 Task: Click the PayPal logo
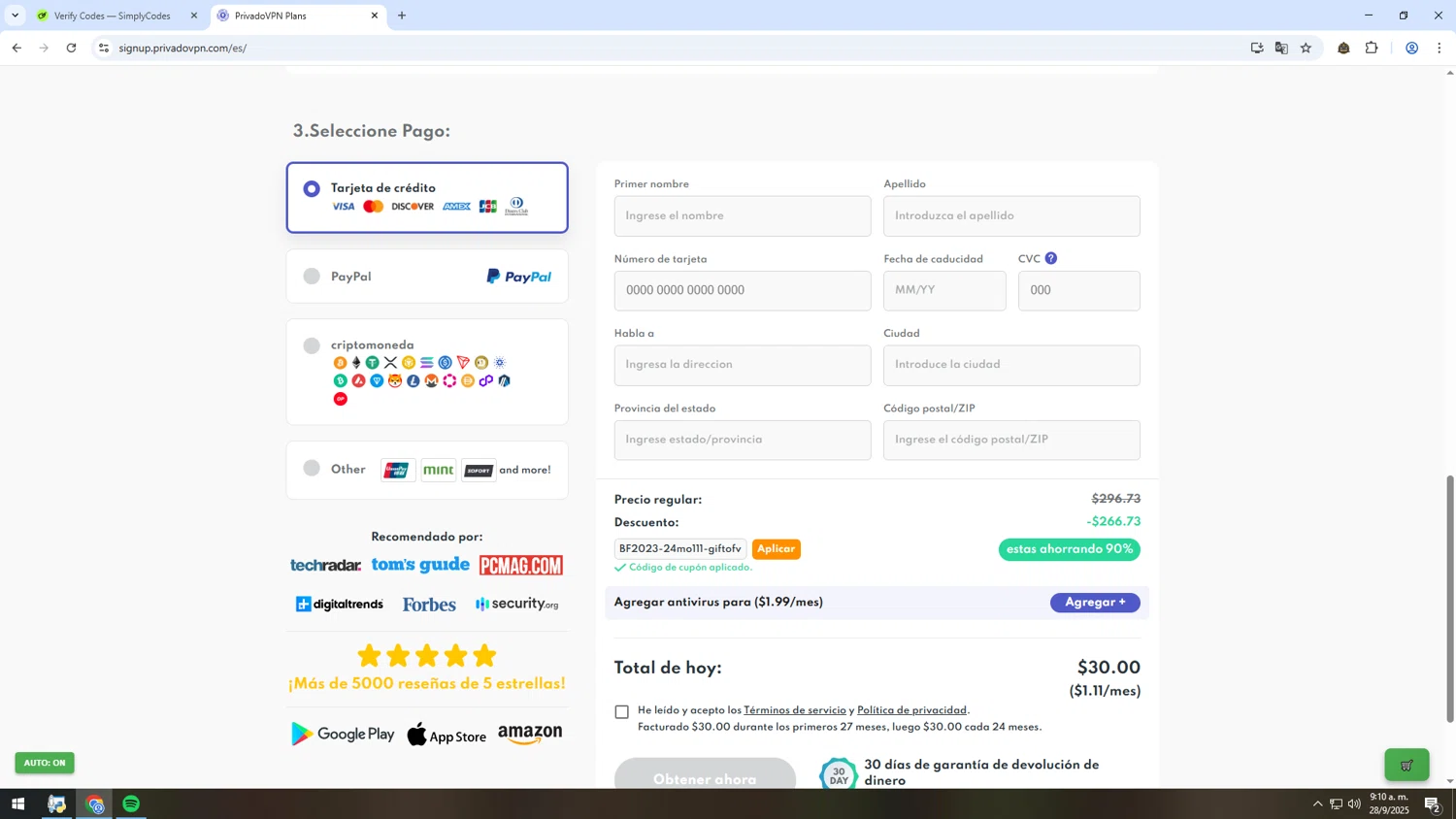point(519,277)
